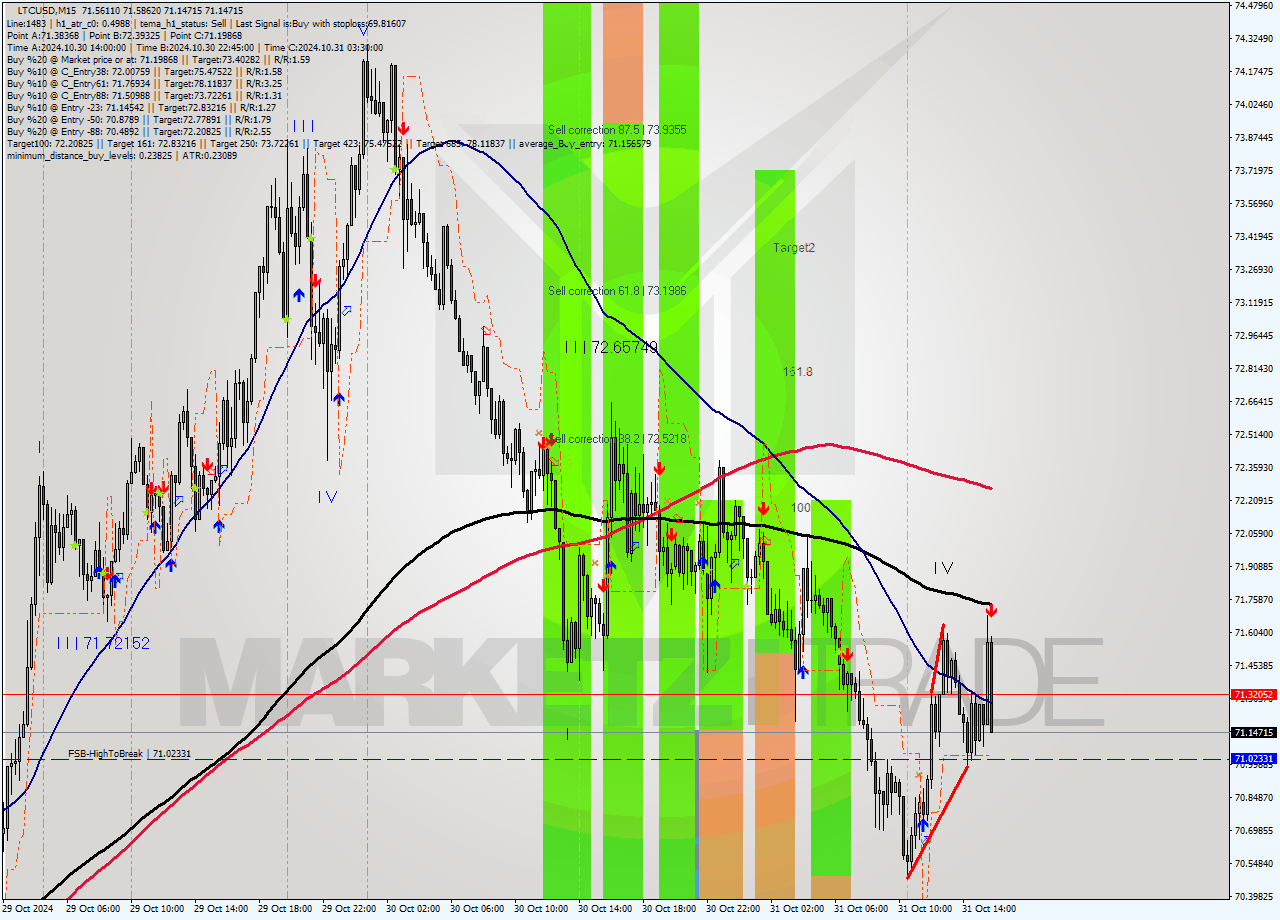Click the red 71.32052 price tag
The width and height of the screenshot is (1280, 920).
(x=1253, y=694)
